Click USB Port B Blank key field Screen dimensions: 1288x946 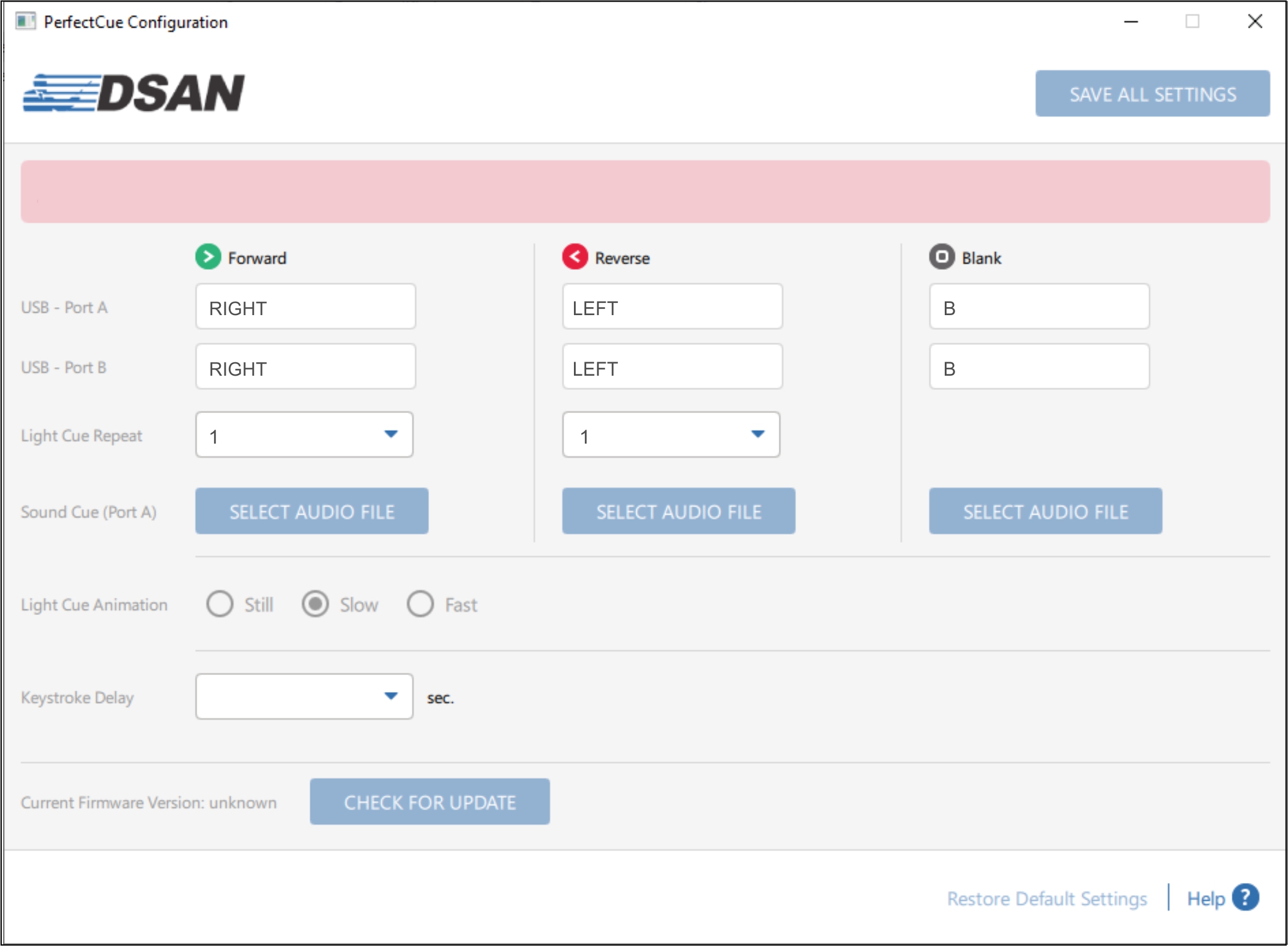[x=1039, y=367]
